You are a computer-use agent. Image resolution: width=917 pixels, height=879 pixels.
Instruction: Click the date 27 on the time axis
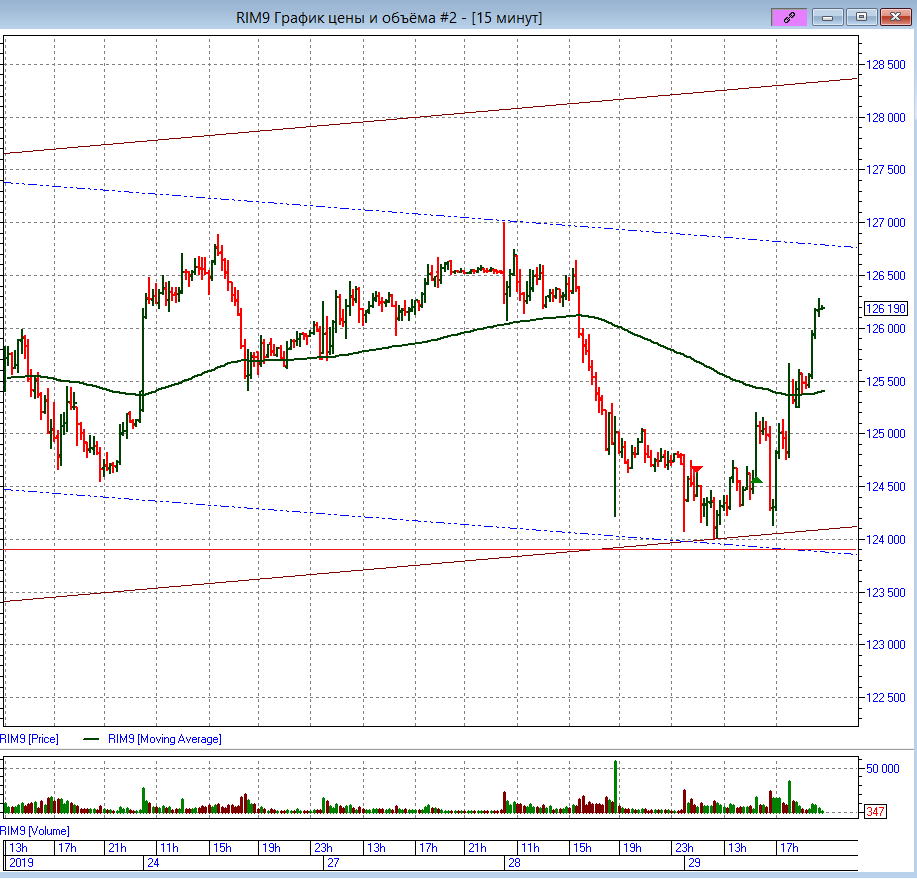pos(332,862)
